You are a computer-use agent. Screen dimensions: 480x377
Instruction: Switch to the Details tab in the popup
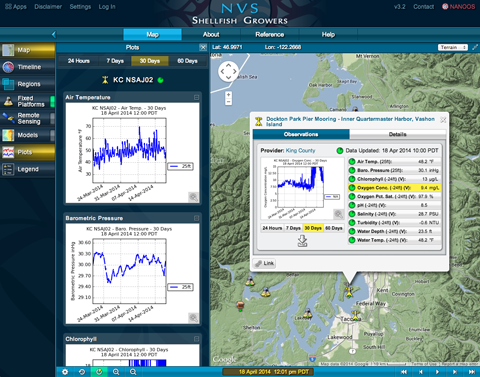pos(397,134)
